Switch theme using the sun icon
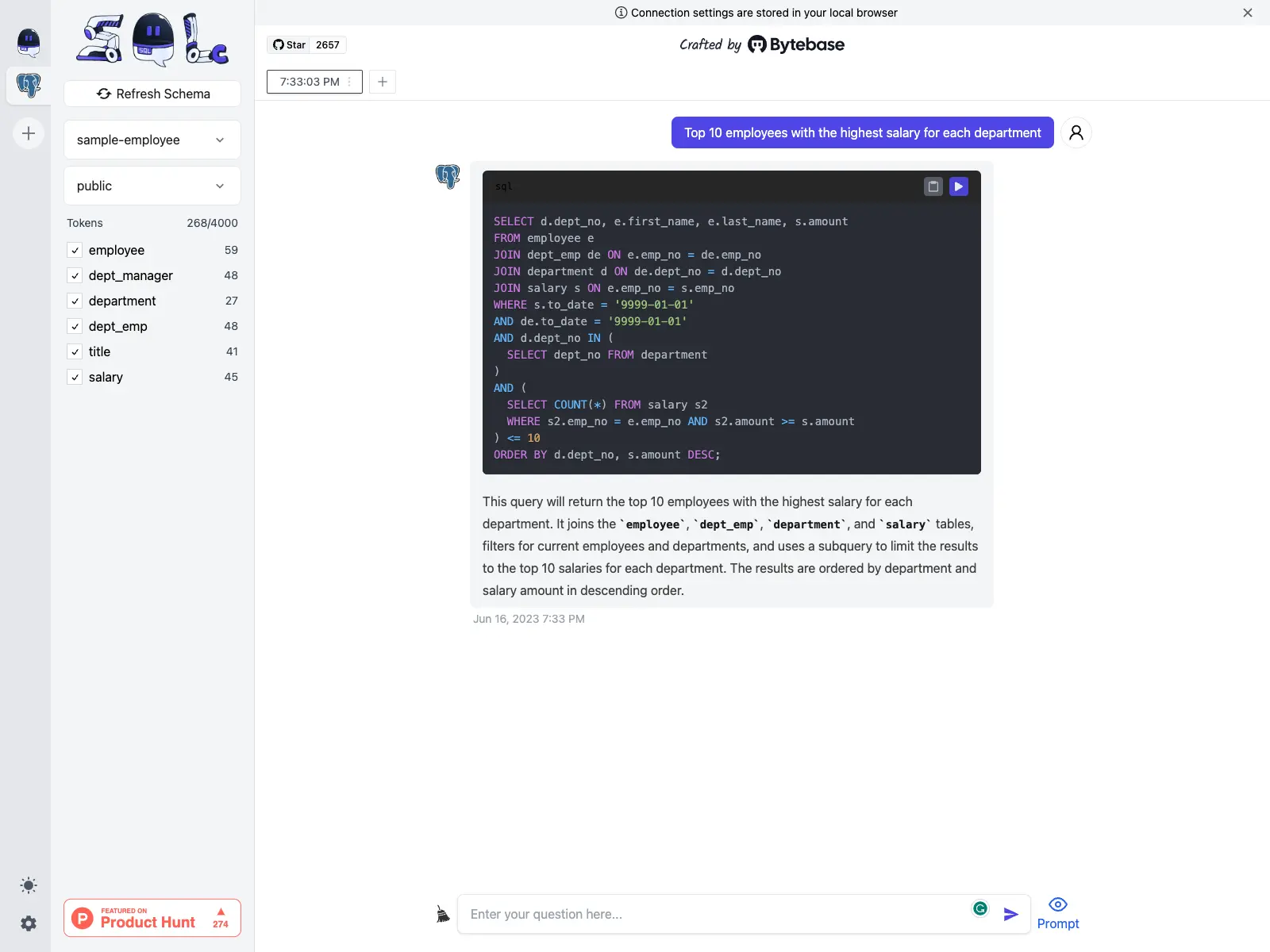The width and height of the screenshot is (1270, 952). [29, 885]
